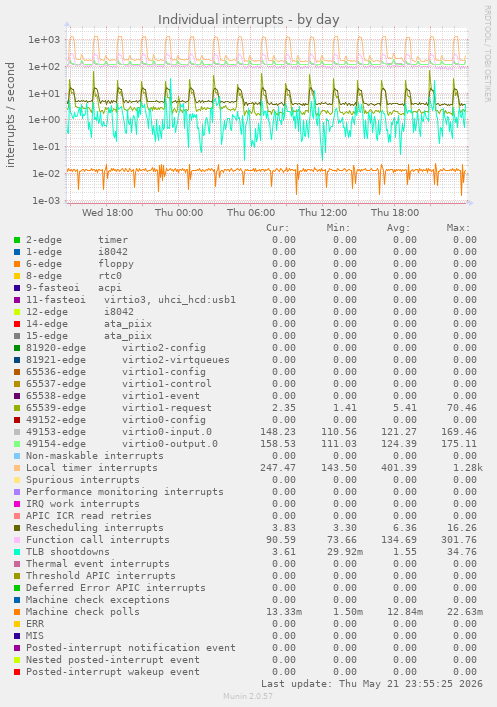Click the orange Machine check polls swatch

(17, 611)
